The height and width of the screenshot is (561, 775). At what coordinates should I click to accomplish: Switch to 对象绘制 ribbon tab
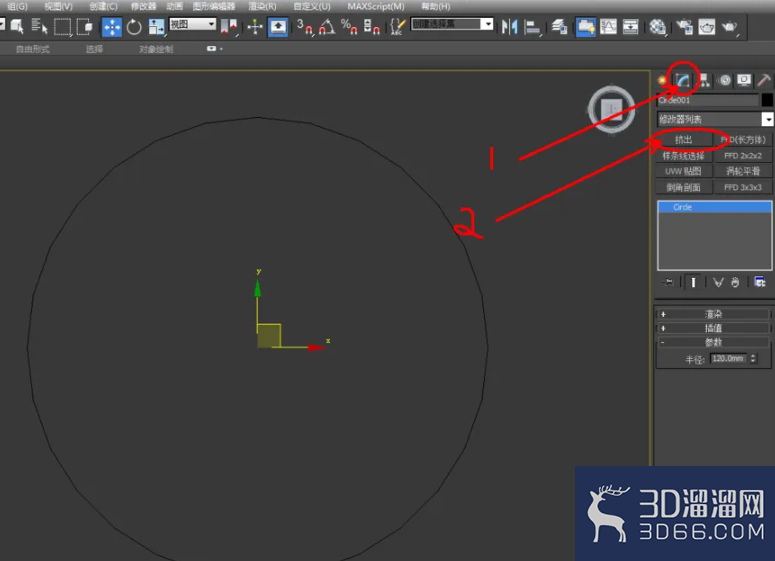coord(156,49)
